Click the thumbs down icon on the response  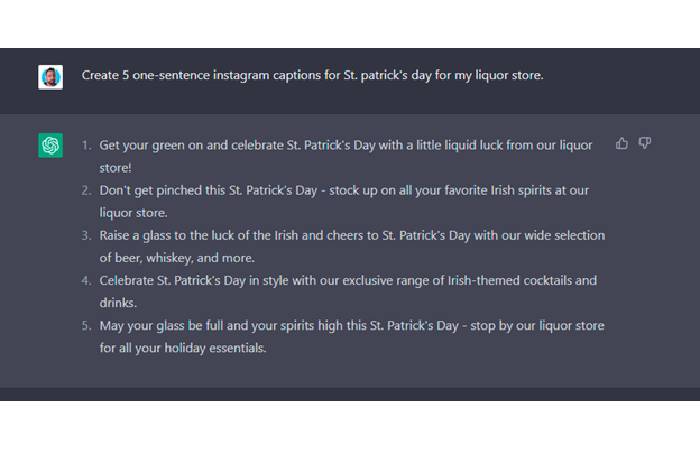[645, 143]
